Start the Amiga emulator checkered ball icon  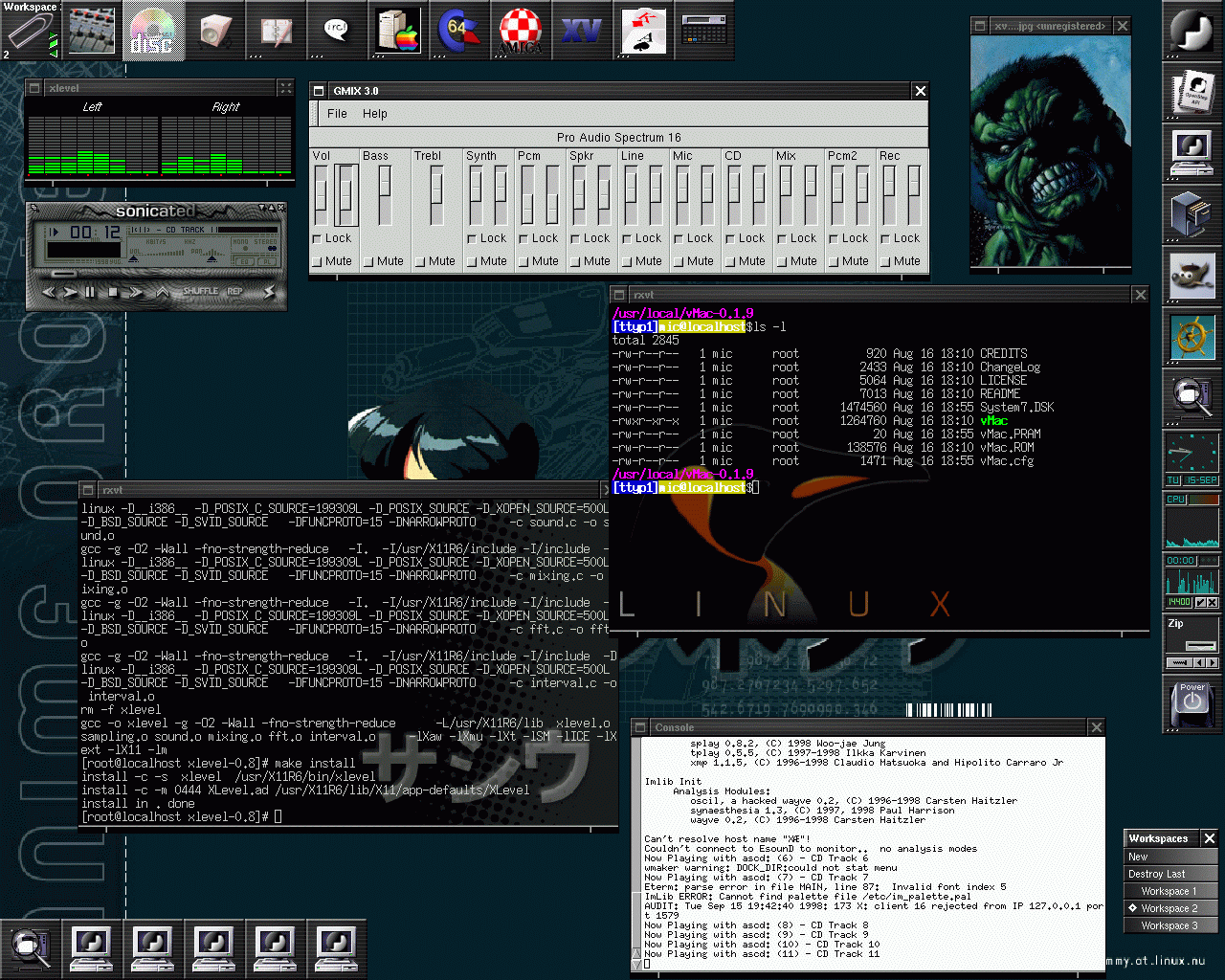click(x=521, y=31)
